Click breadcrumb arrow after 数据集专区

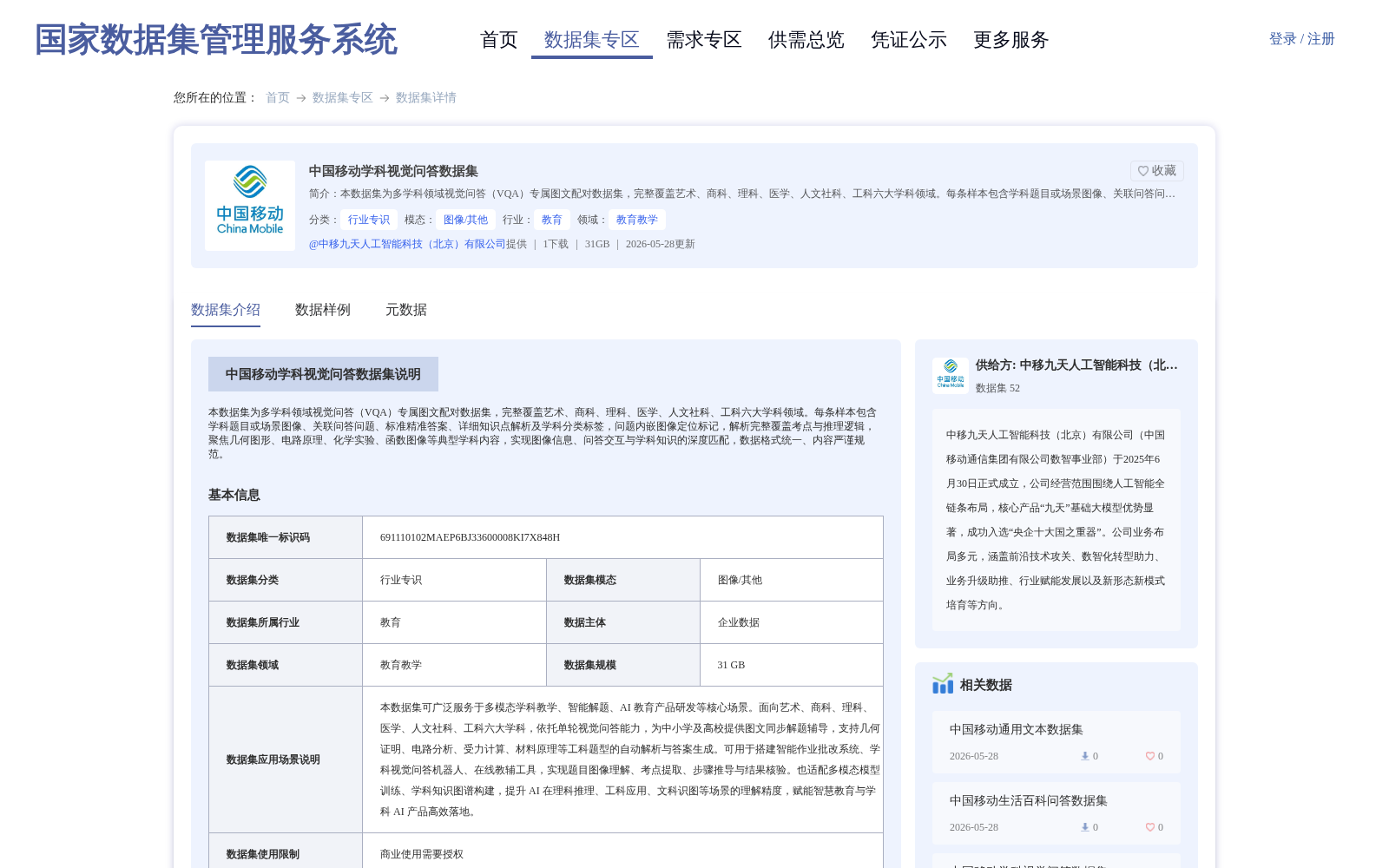385,98
